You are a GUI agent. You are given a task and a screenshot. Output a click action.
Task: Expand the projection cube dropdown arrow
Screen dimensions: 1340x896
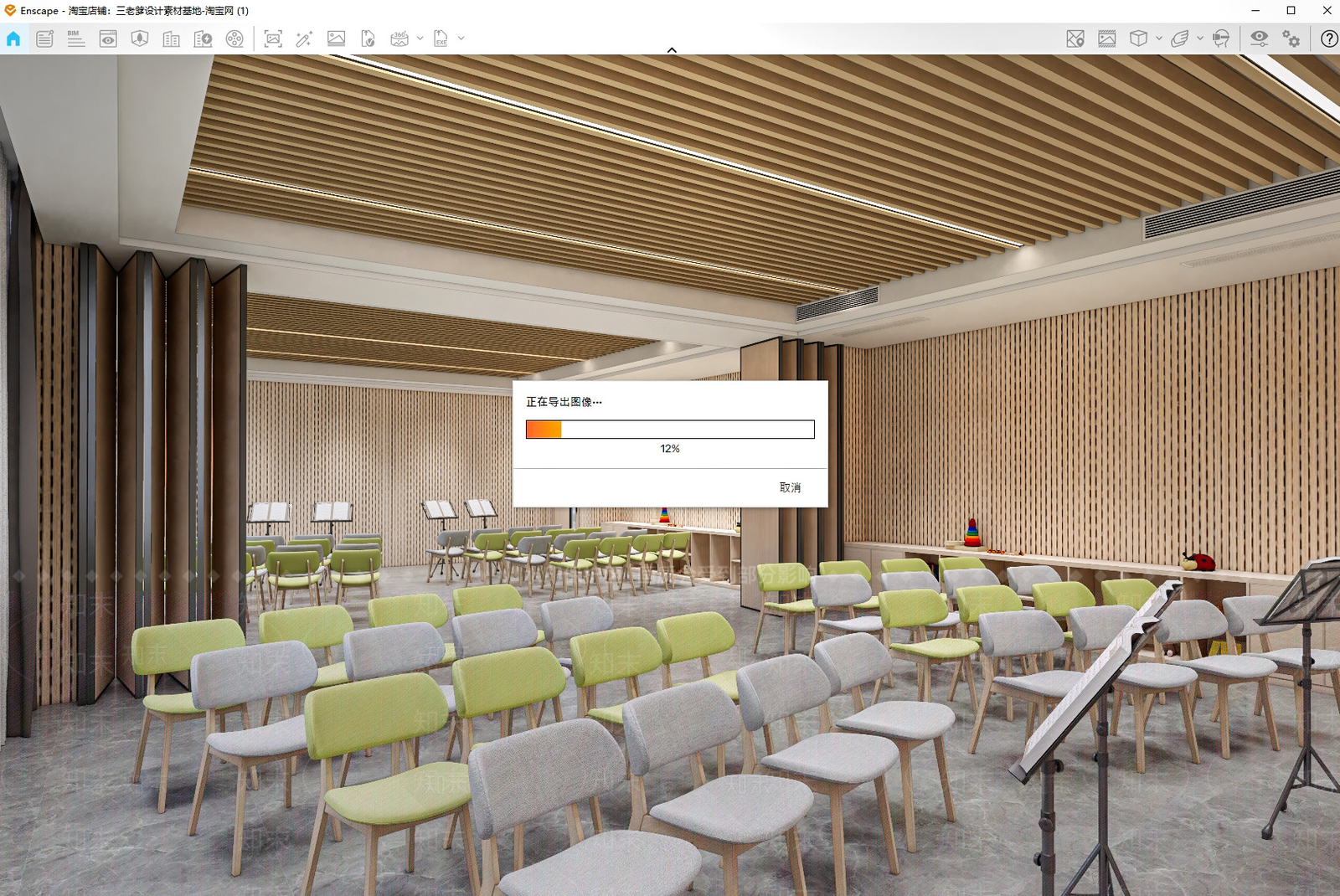pos(1158,39)
